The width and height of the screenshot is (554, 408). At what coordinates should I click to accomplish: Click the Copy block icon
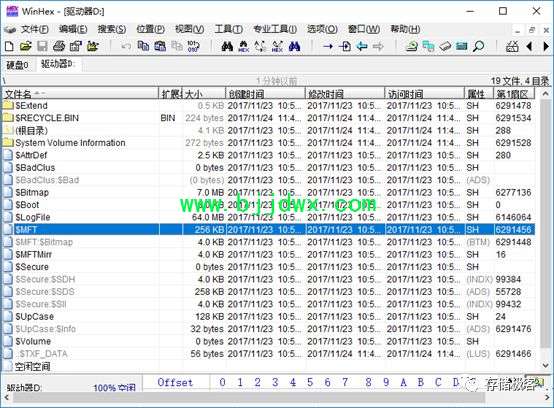(143, 46)
